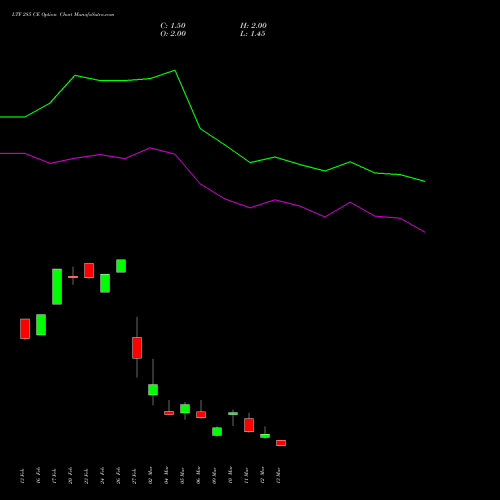Select the 26 Feb date label
This screenshot has height=500, width=500.
[118, 475]
